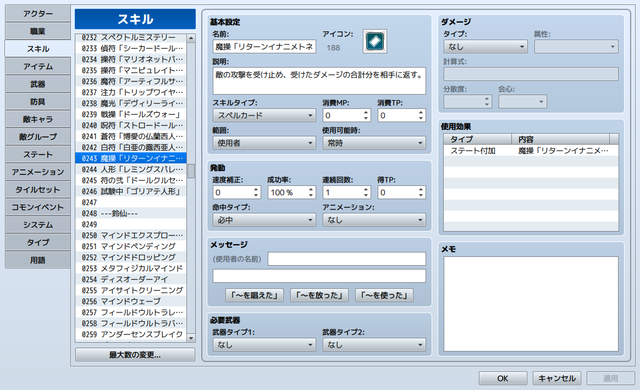Viewport: 640px width, 390px height.
Task: Select empty skill slot 0247
Action: 131,202
